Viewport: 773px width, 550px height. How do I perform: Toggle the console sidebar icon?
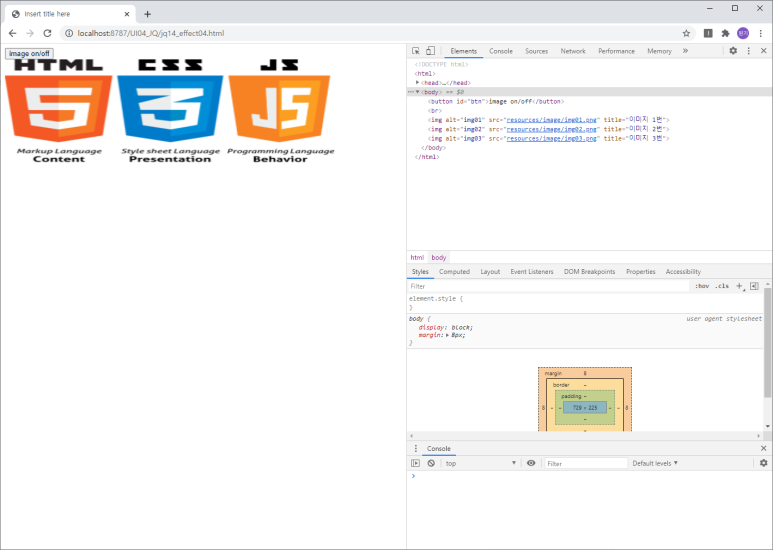tap(416, 463)
